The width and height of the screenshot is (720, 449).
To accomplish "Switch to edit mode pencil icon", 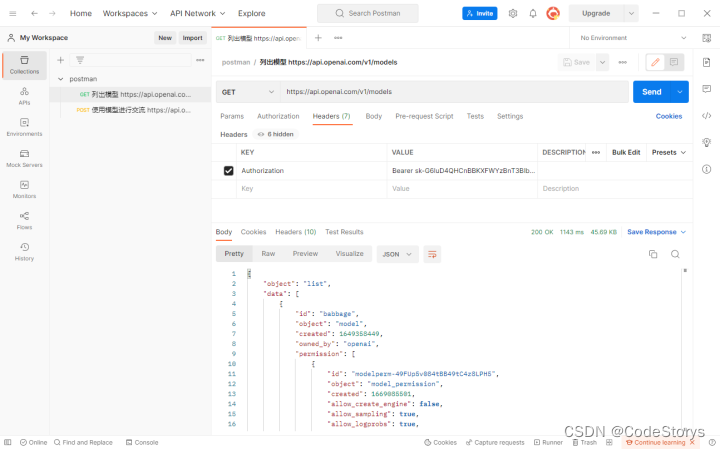I will [655, 62].
